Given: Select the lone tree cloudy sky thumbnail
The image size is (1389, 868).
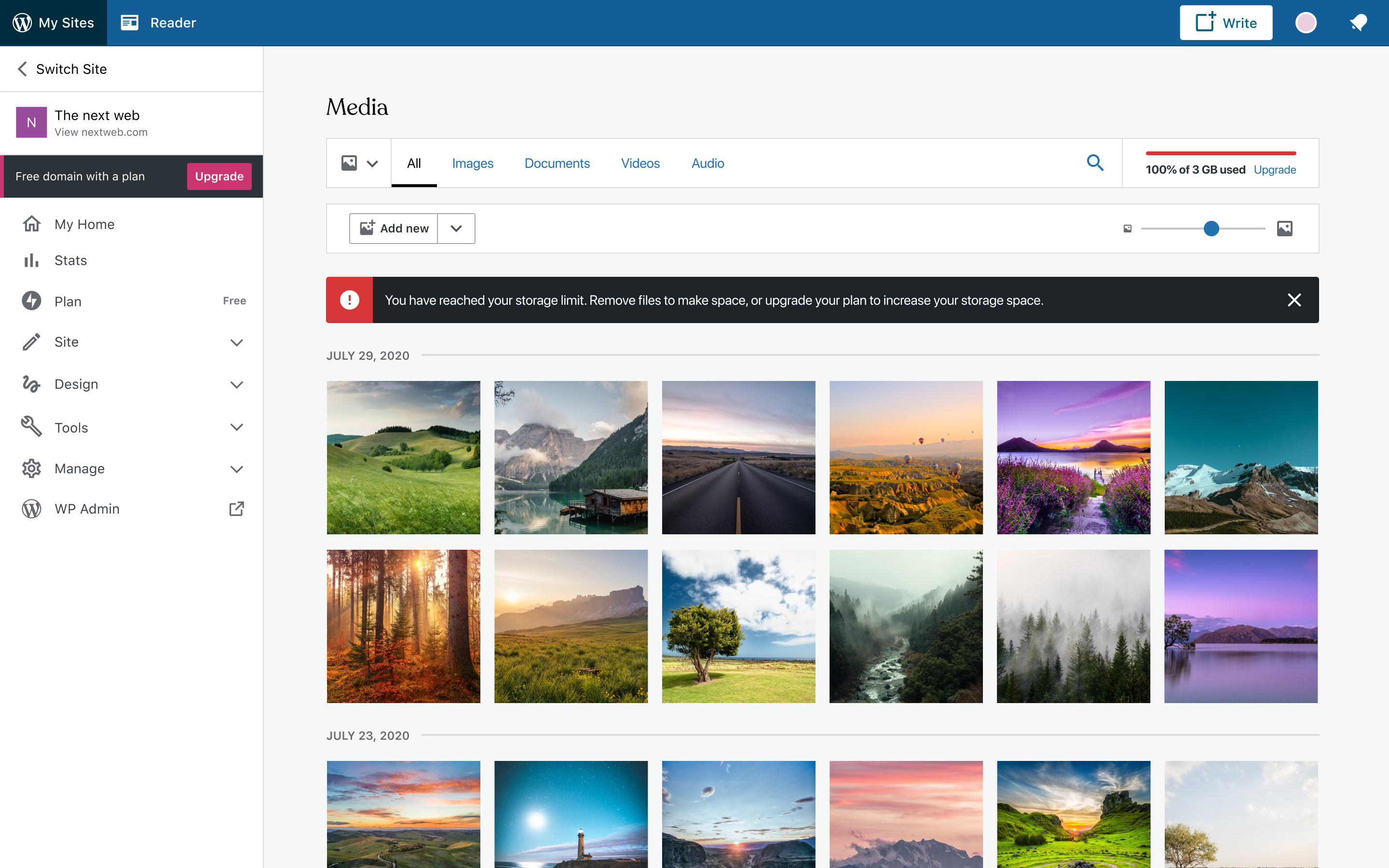Looking at the screenshot, I should tap(739, 626).
